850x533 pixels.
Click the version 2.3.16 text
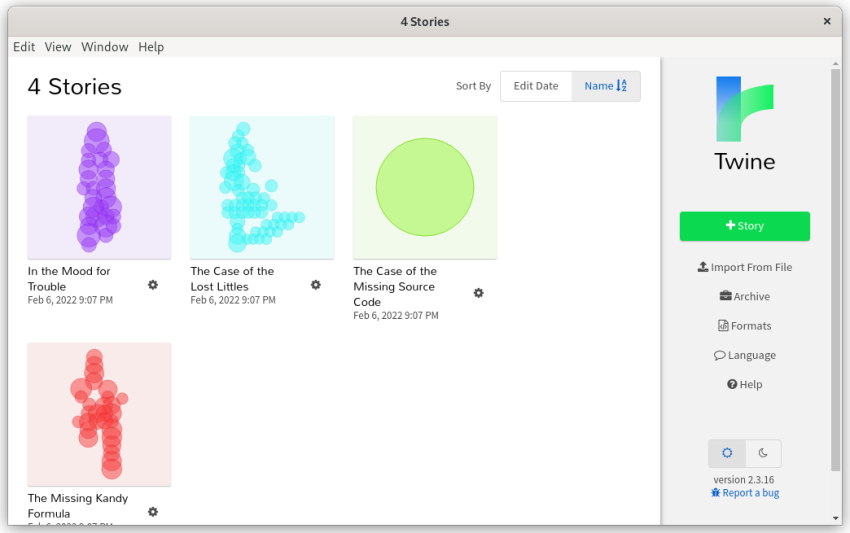click(x=744, y=479)
